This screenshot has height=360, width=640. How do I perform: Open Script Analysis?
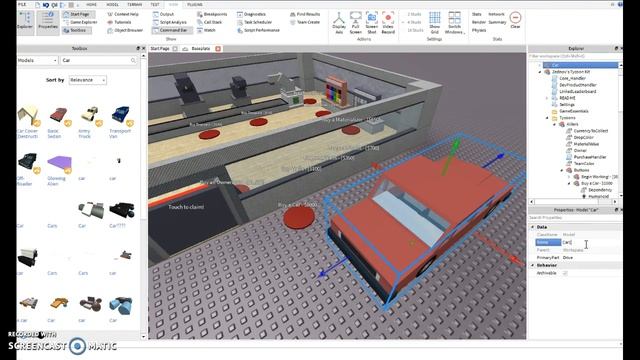pos(169,22)
